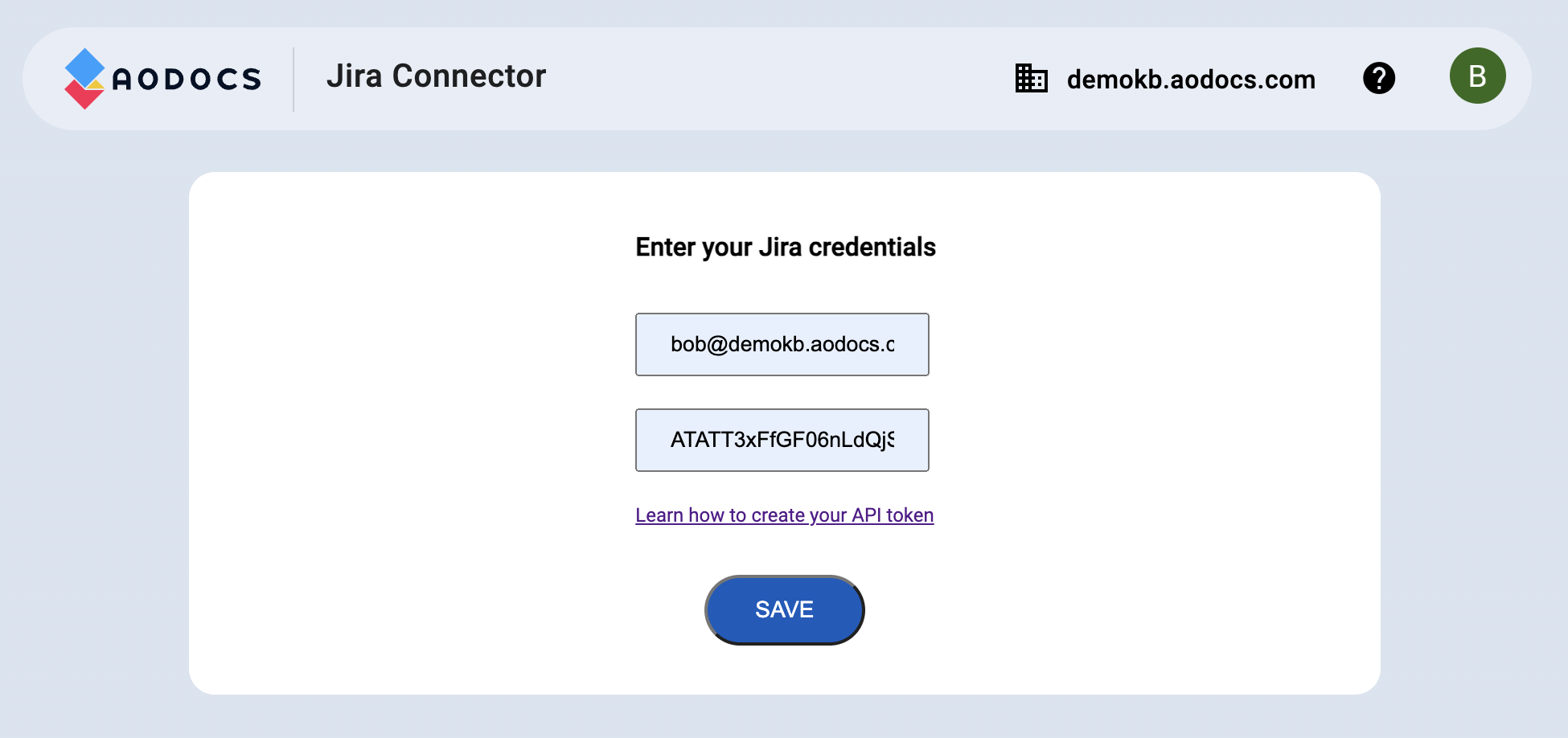Viewport: 1568px width, 738px height.
Task: Open the green "B" user avatar
Action: [1477, 76]
